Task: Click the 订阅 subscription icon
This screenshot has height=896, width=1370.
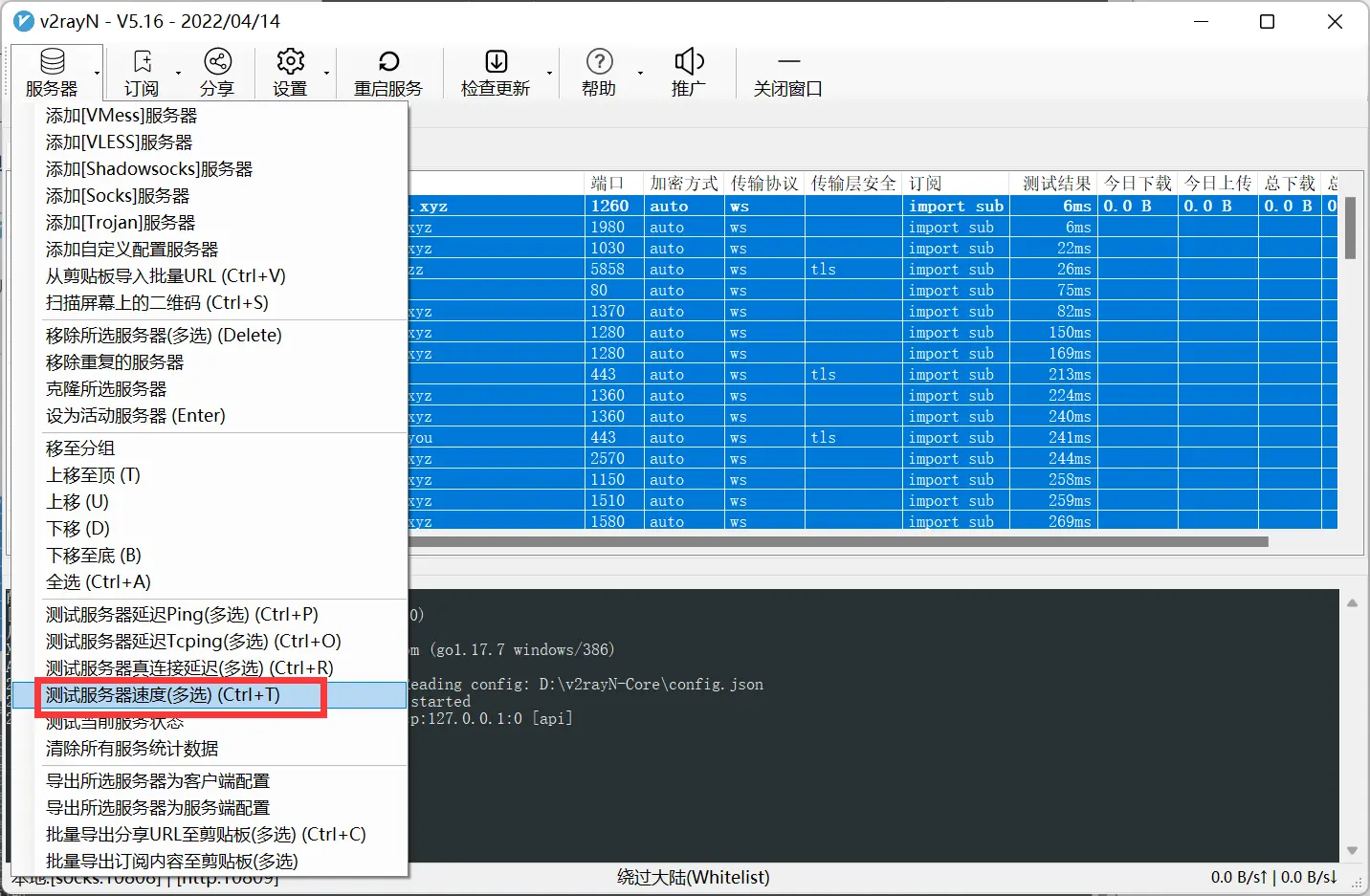Action: [142, 62]
